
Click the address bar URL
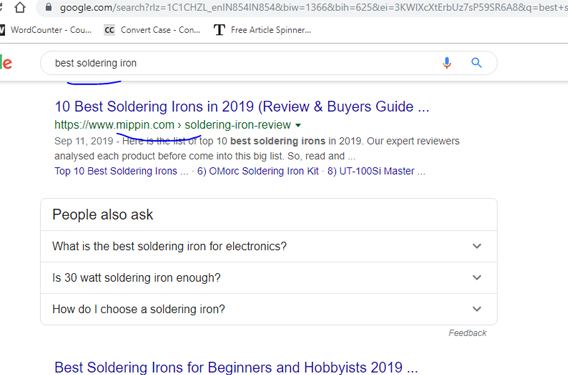[313, 8]
